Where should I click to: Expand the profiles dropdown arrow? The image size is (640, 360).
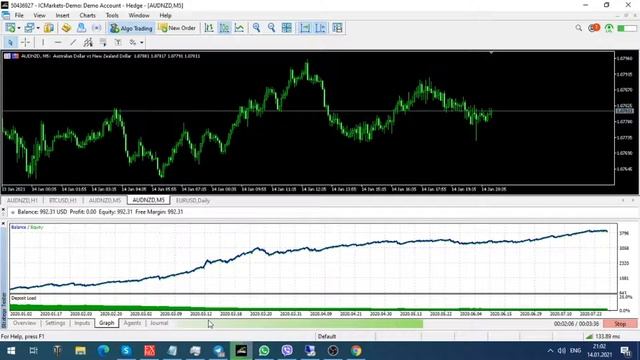tap(38, 28)
